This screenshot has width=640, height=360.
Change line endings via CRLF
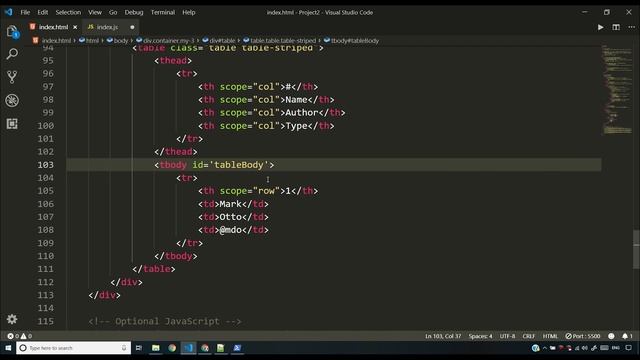click(529, 336)
